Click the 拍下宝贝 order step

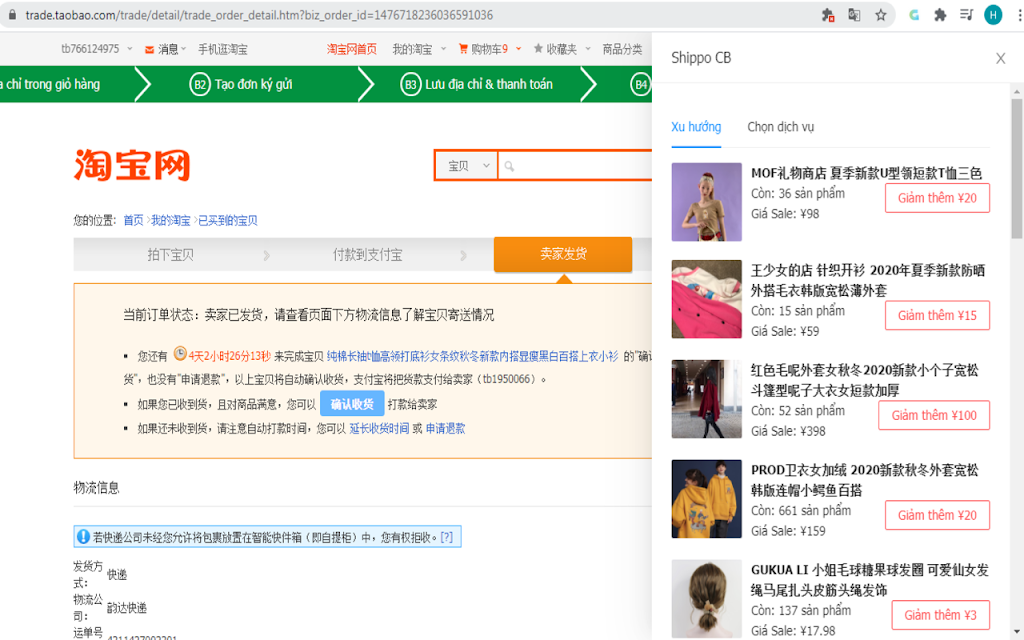tap(170, 255)
